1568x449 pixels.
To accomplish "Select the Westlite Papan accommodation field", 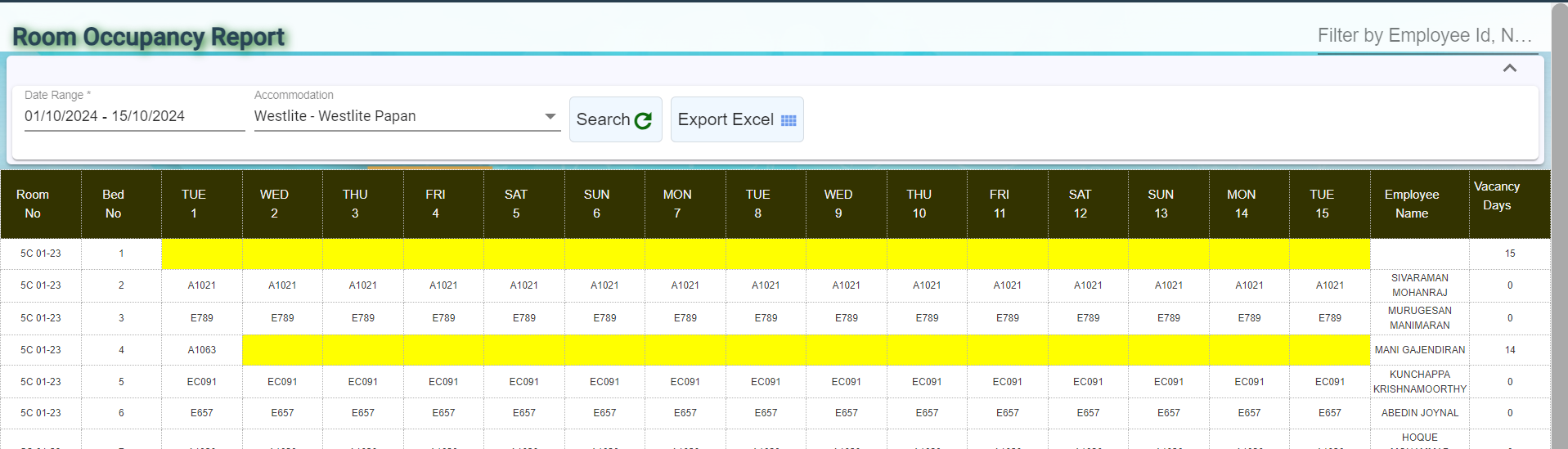I will (x=397, y=116).
